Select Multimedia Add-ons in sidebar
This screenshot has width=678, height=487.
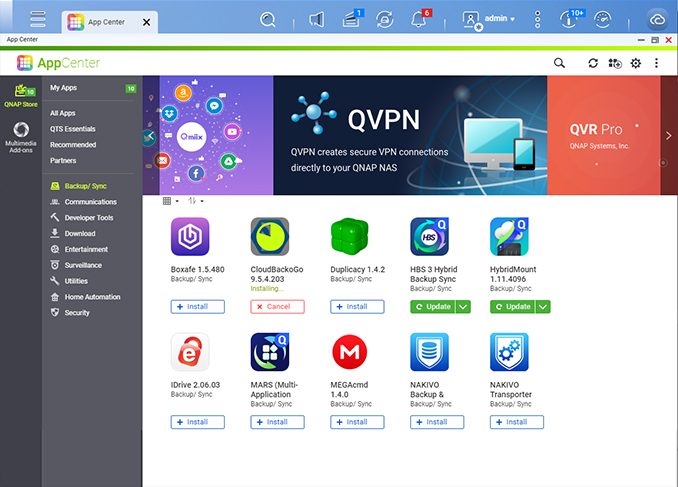coord(21,138)
